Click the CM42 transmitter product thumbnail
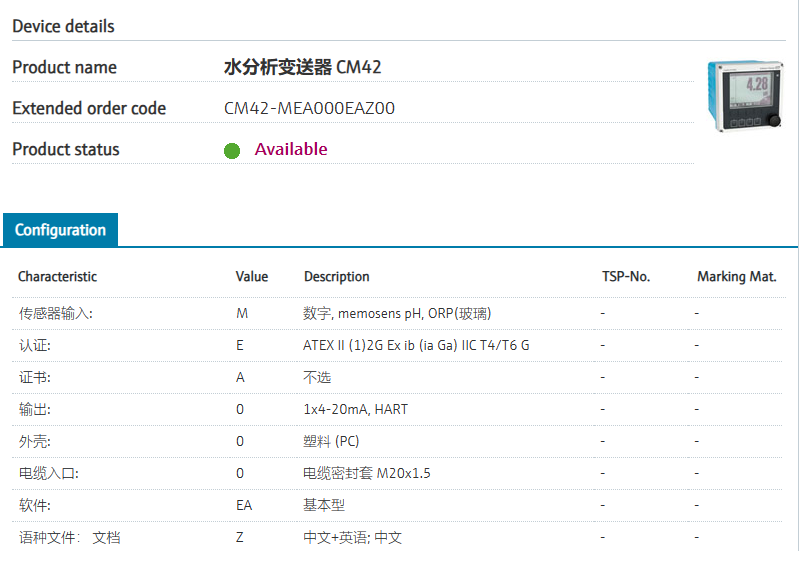This screenshot has width=801, height=562. point(746,96)
